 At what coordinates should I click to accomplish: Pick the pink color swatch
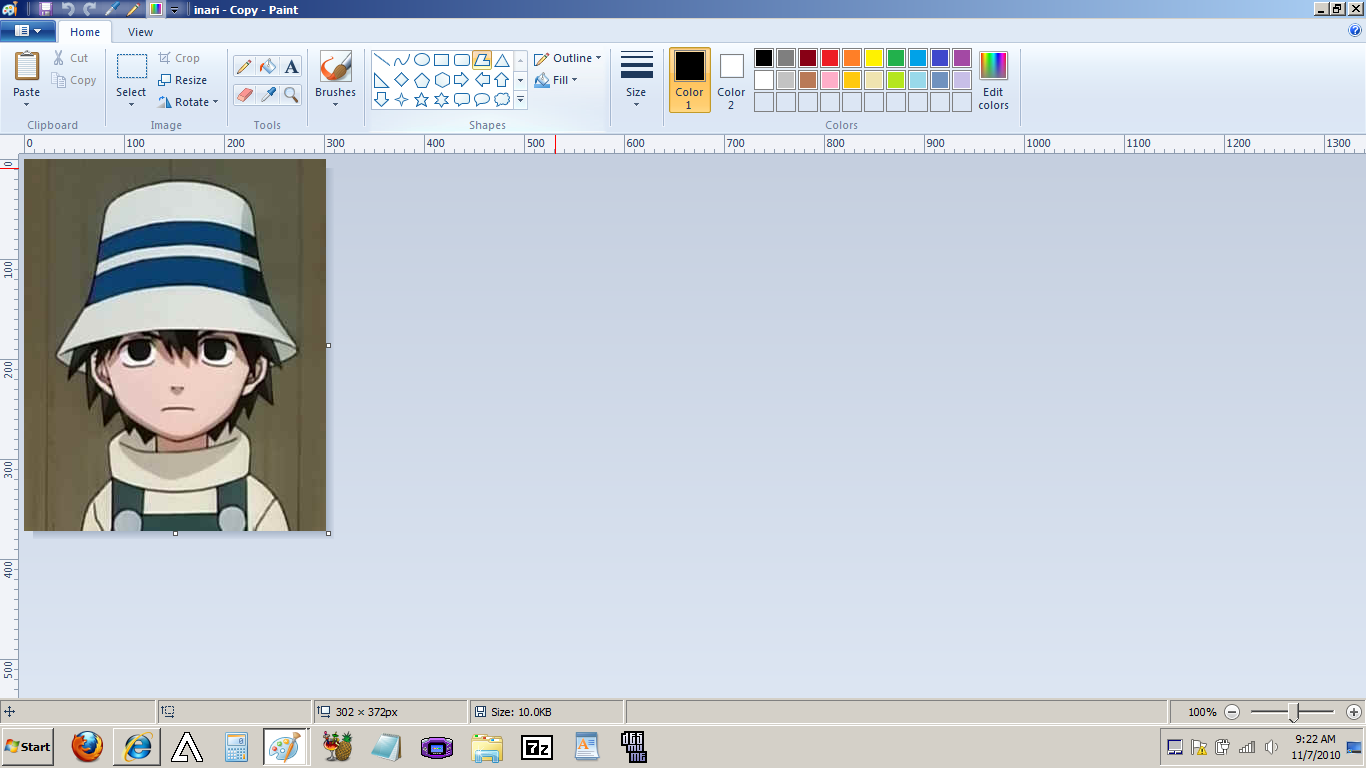pyautogui.click(x=829, y=80)
